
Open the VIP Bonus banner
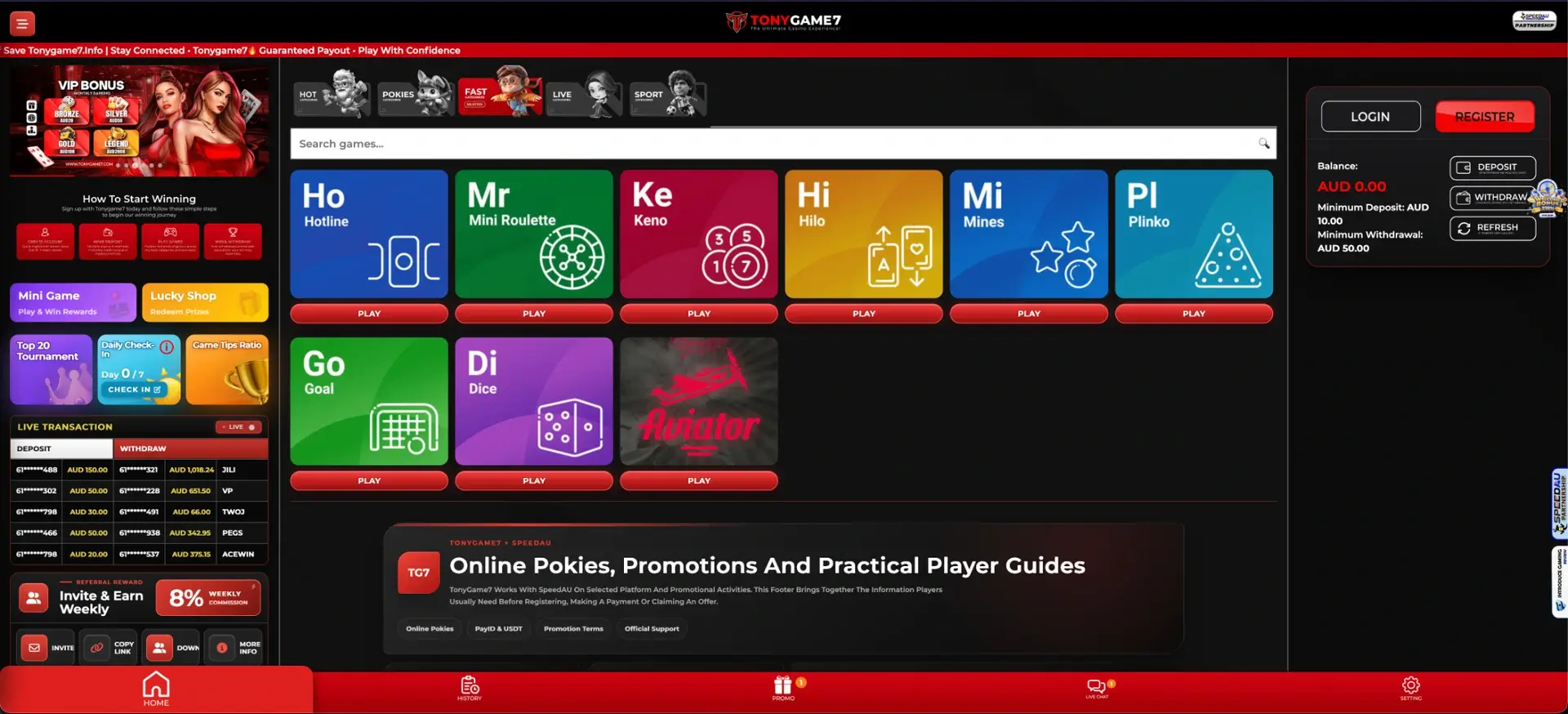pyautogui.click(x=139, y=121)
